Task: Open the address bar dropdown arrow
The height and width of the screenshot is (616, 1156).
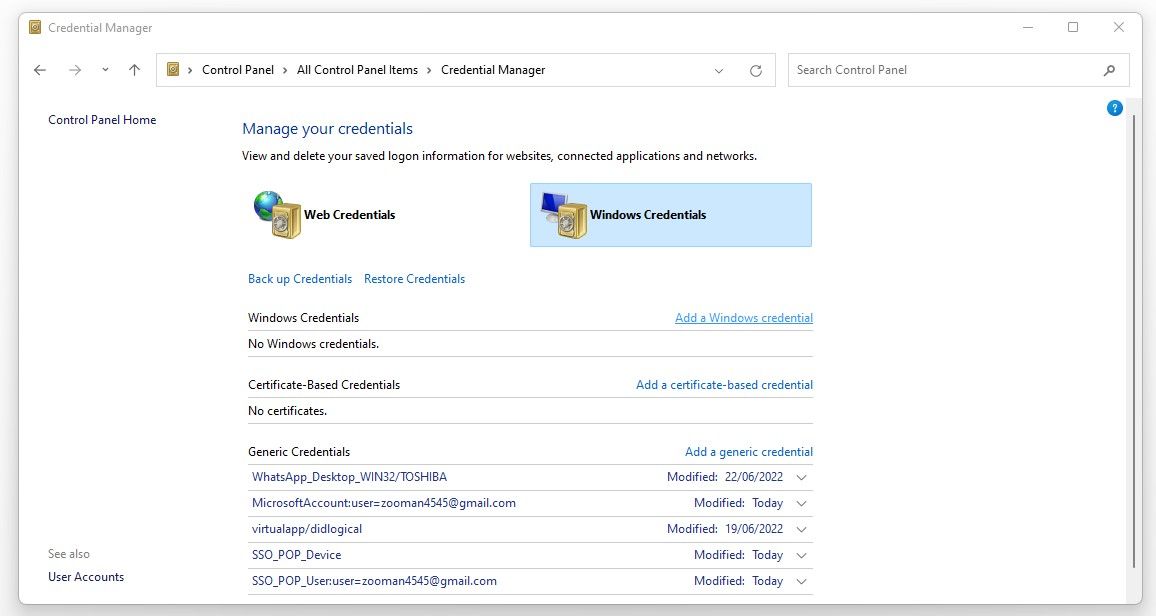Action: click(x=718, y=70)
